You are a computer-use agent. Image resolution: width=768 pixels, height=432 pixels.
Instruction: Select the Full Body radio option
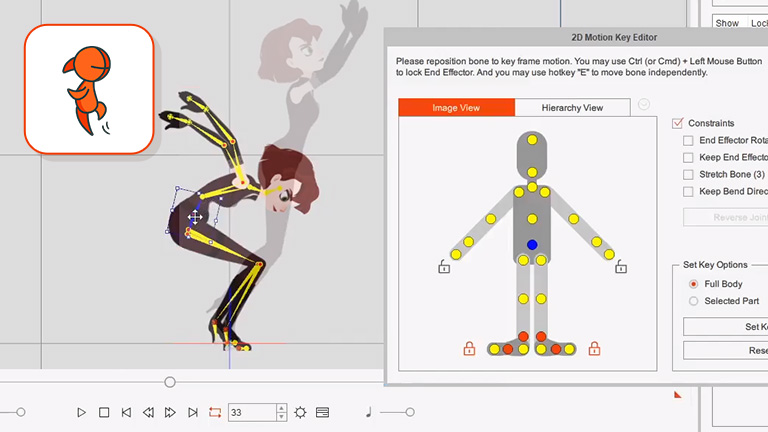[x=693, y=284]
